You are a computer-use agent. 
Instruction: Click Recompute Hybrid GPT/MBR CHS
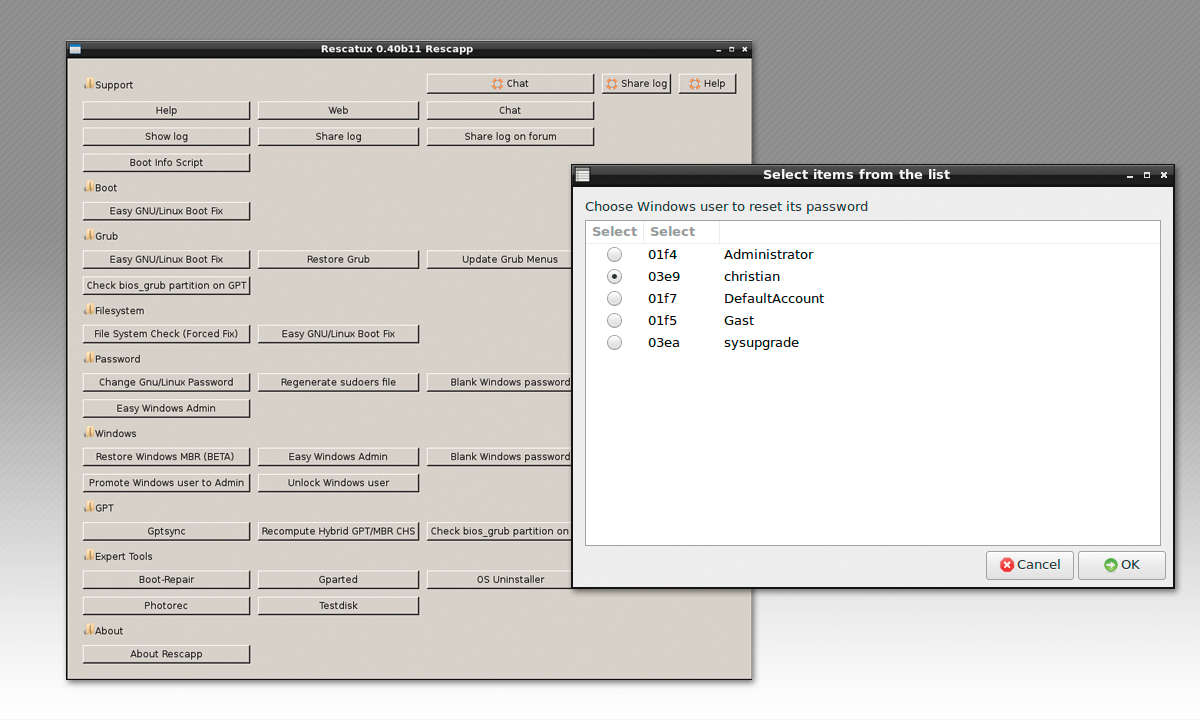point(338,532)
